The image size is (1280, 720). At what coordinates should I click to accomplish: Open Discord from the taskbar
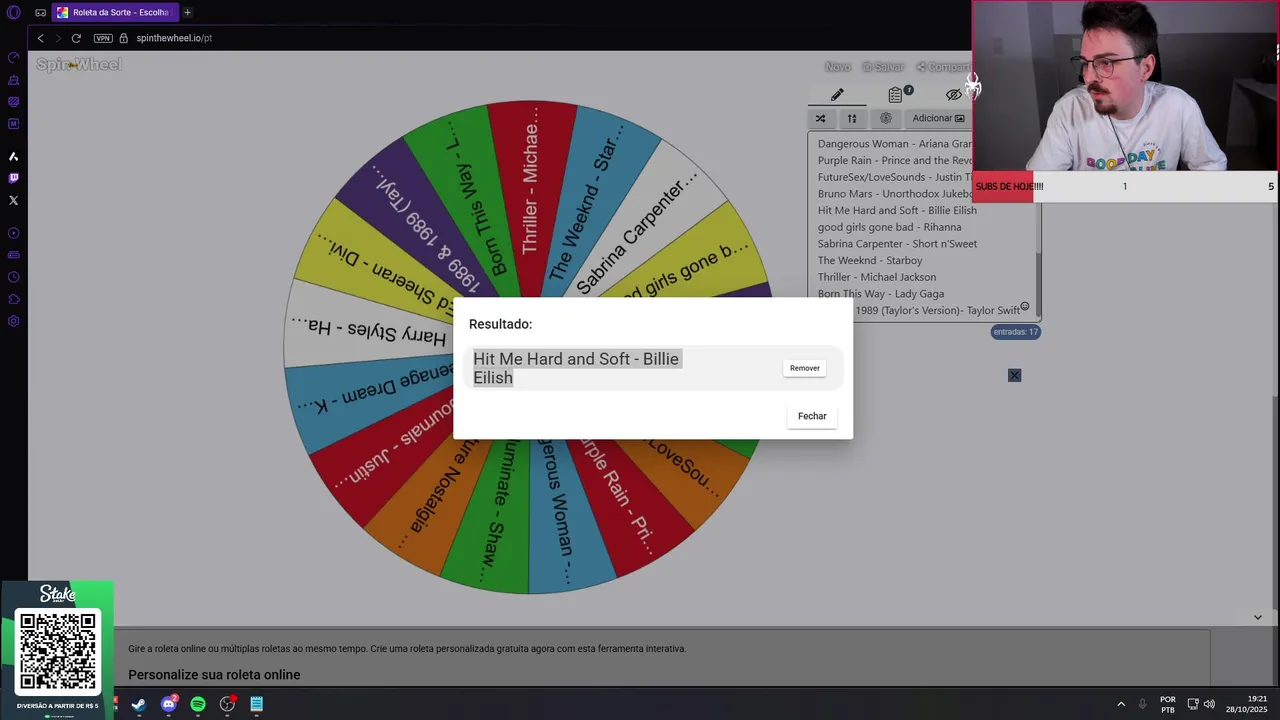pyautogui.click(x=168, y=704)
